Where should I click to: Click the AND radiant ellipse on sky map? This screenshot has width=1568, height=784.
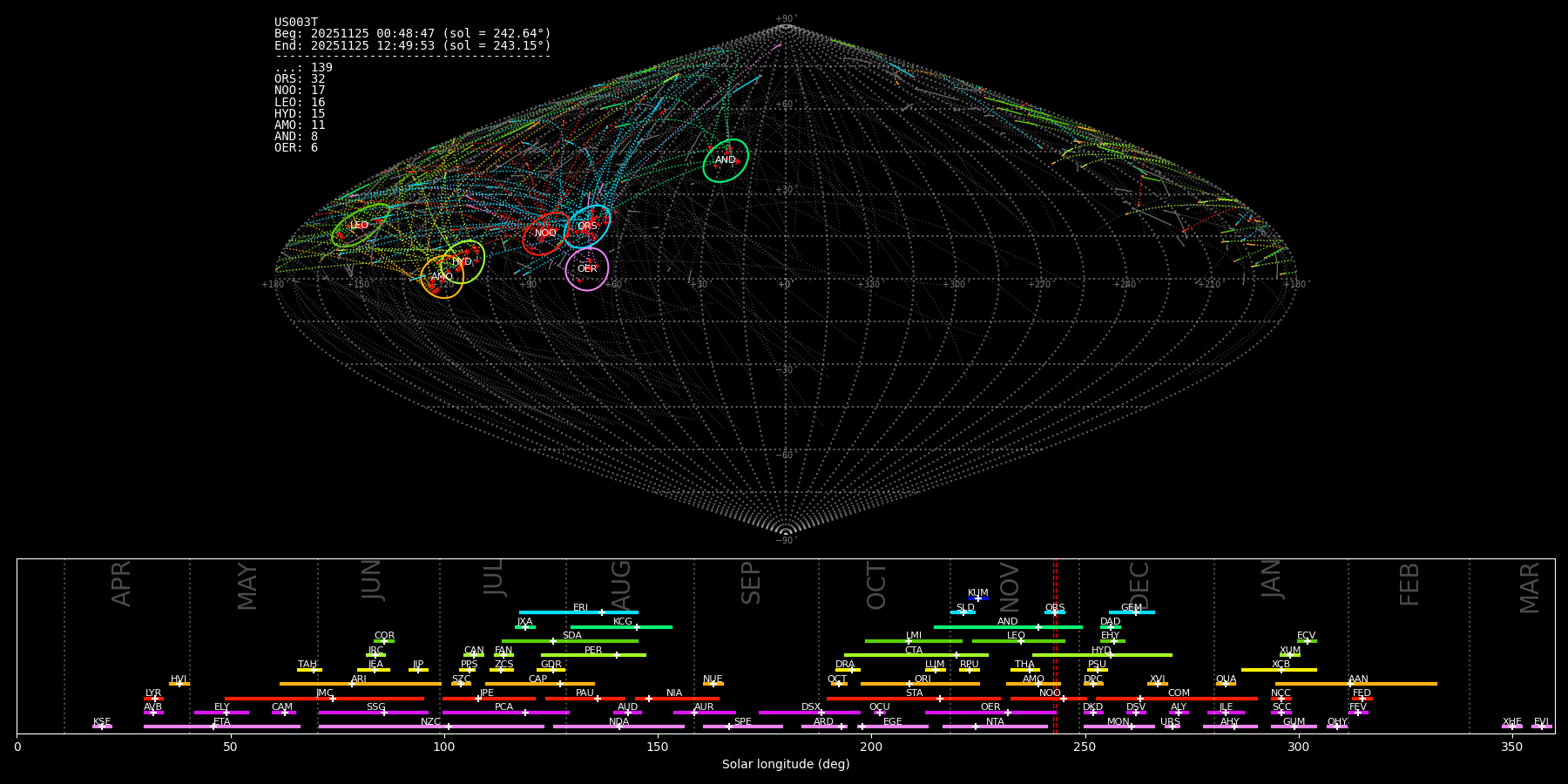(x=726, y=160)
